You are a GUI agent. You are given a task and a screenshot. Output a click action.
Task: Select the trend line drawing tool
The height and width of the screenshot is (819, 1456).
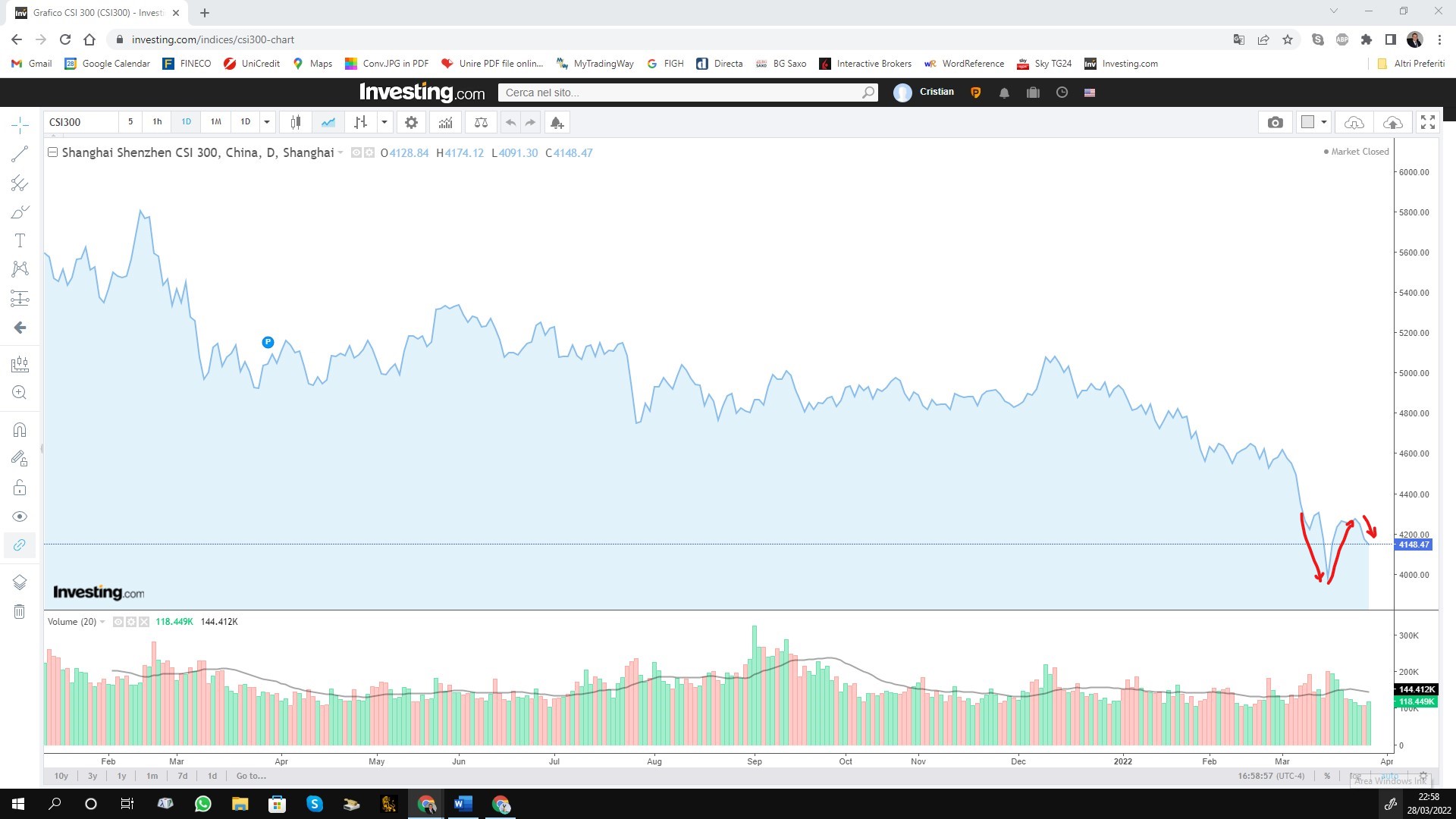(20, 154)
